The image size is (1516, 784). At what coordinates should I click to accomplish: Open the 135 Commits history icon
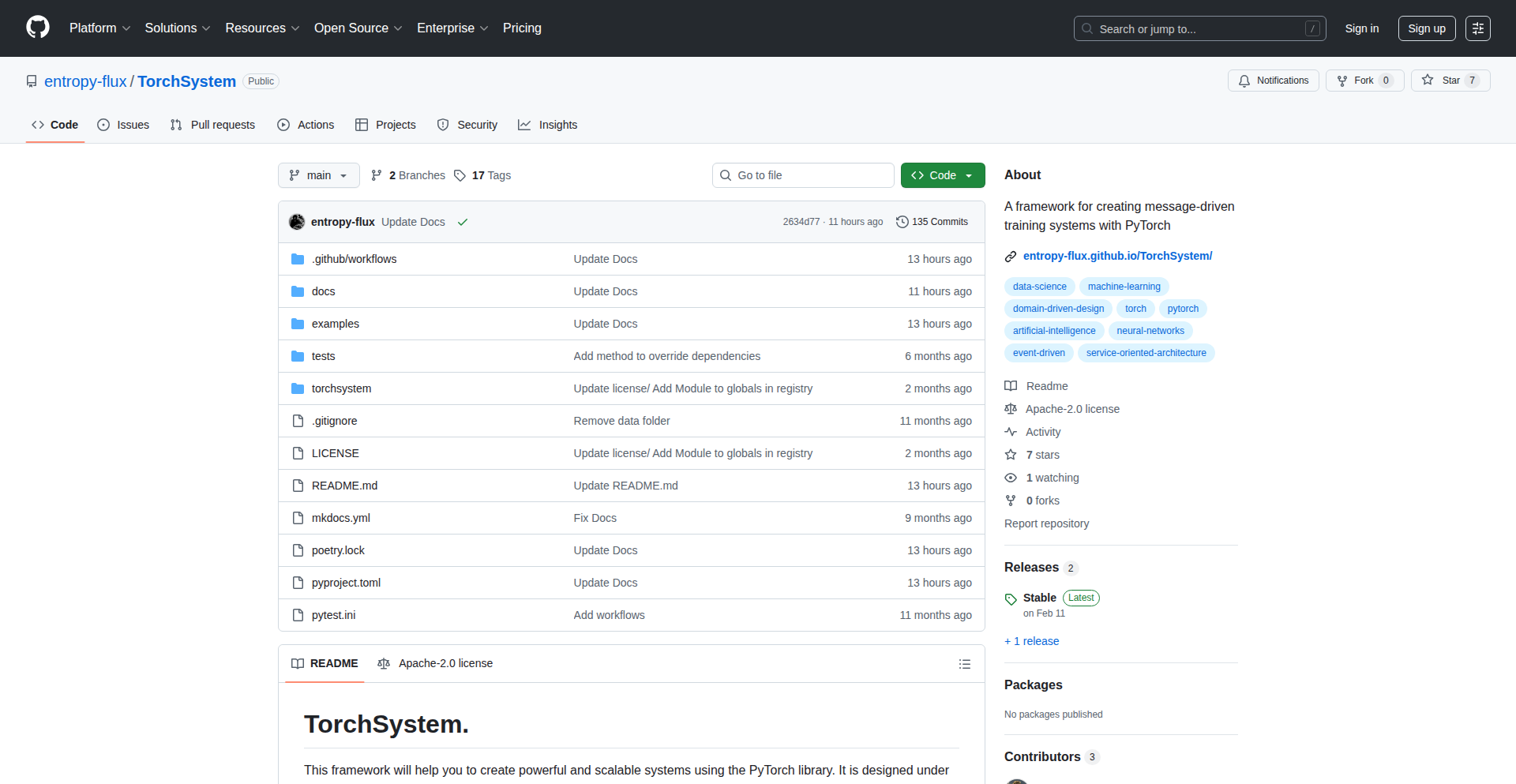902,222
